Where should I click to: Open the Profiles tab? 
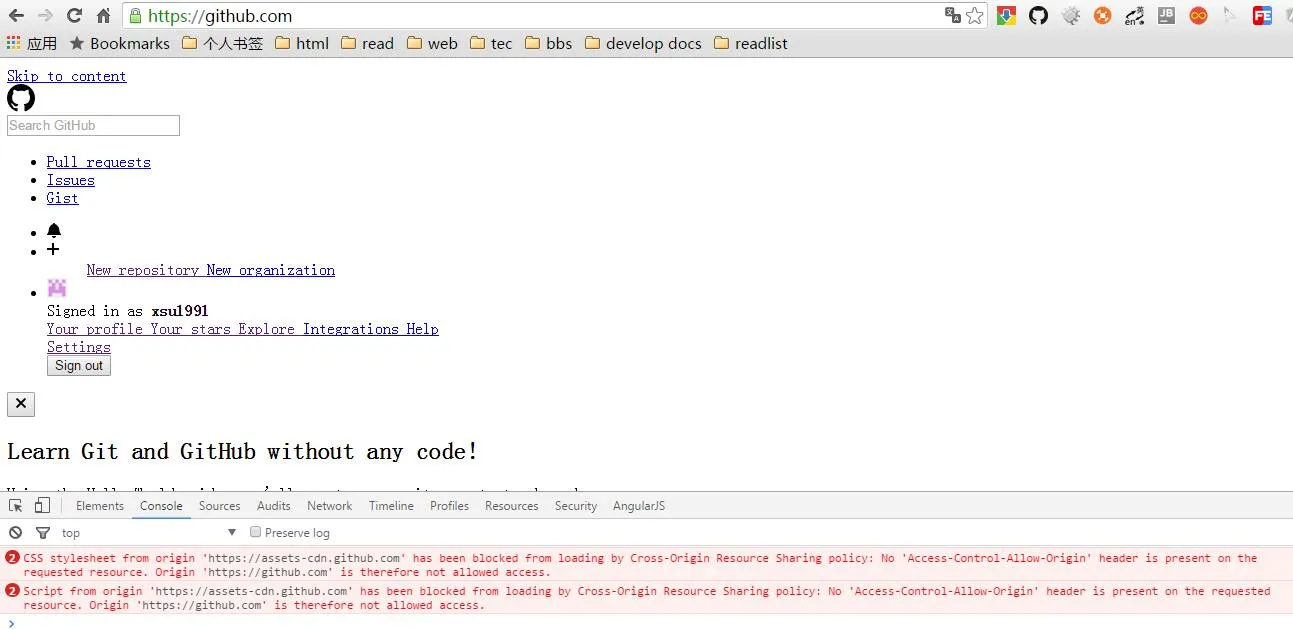tap(449, 506)
